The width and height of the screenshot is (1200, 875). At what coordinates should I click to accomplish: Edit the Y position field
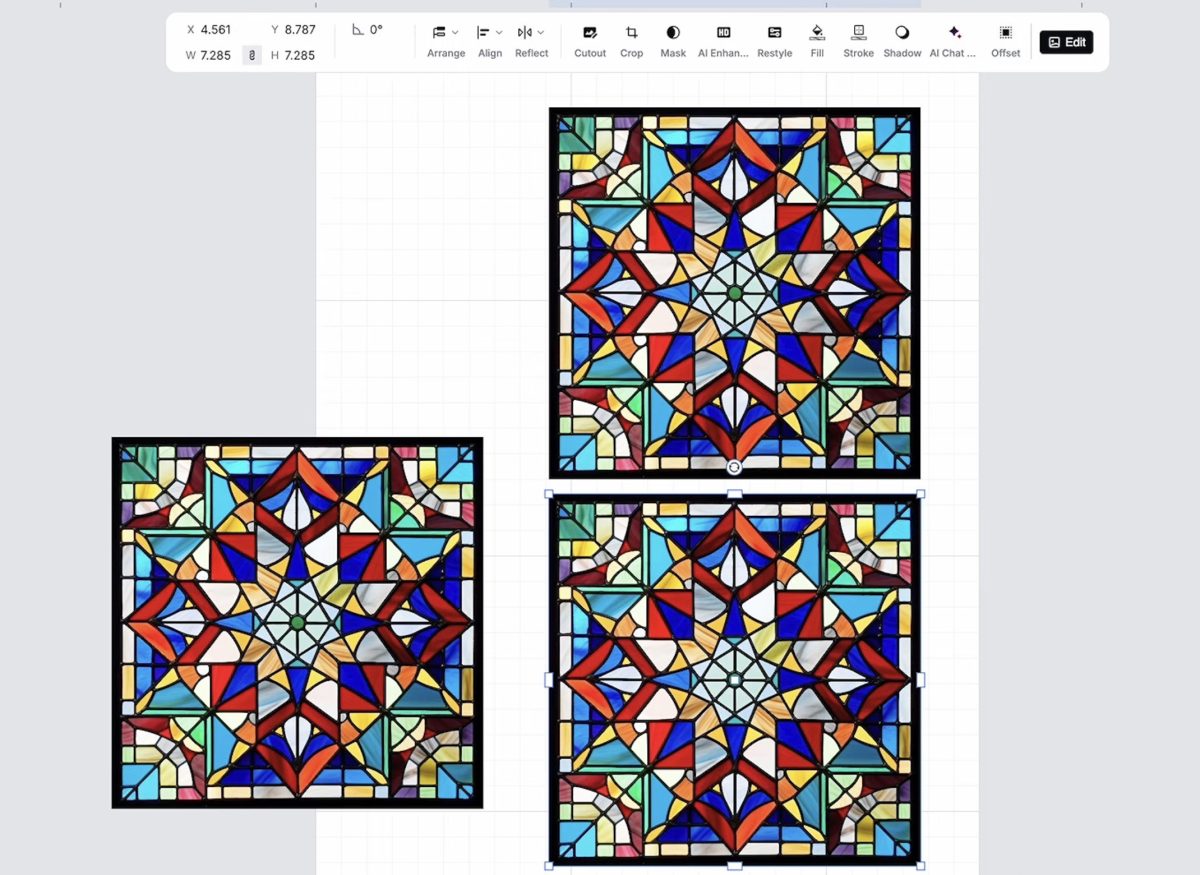(x=293, y=30)
